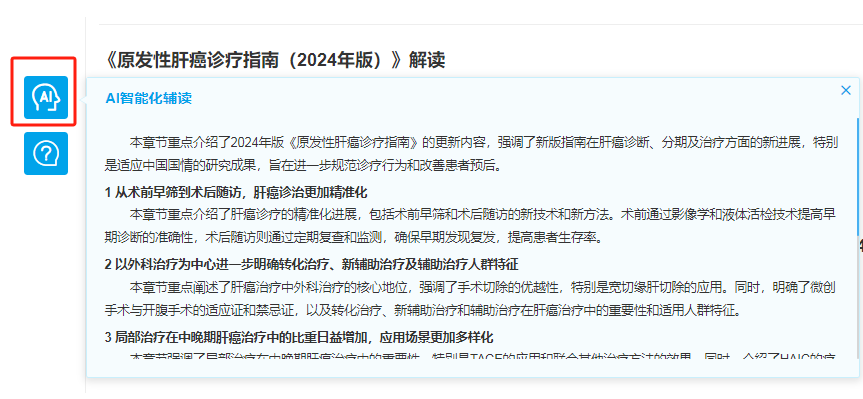Viewport: 863px width, 399px height.
Task: Click the question mark help icon
Action: (x=46, y=154)
